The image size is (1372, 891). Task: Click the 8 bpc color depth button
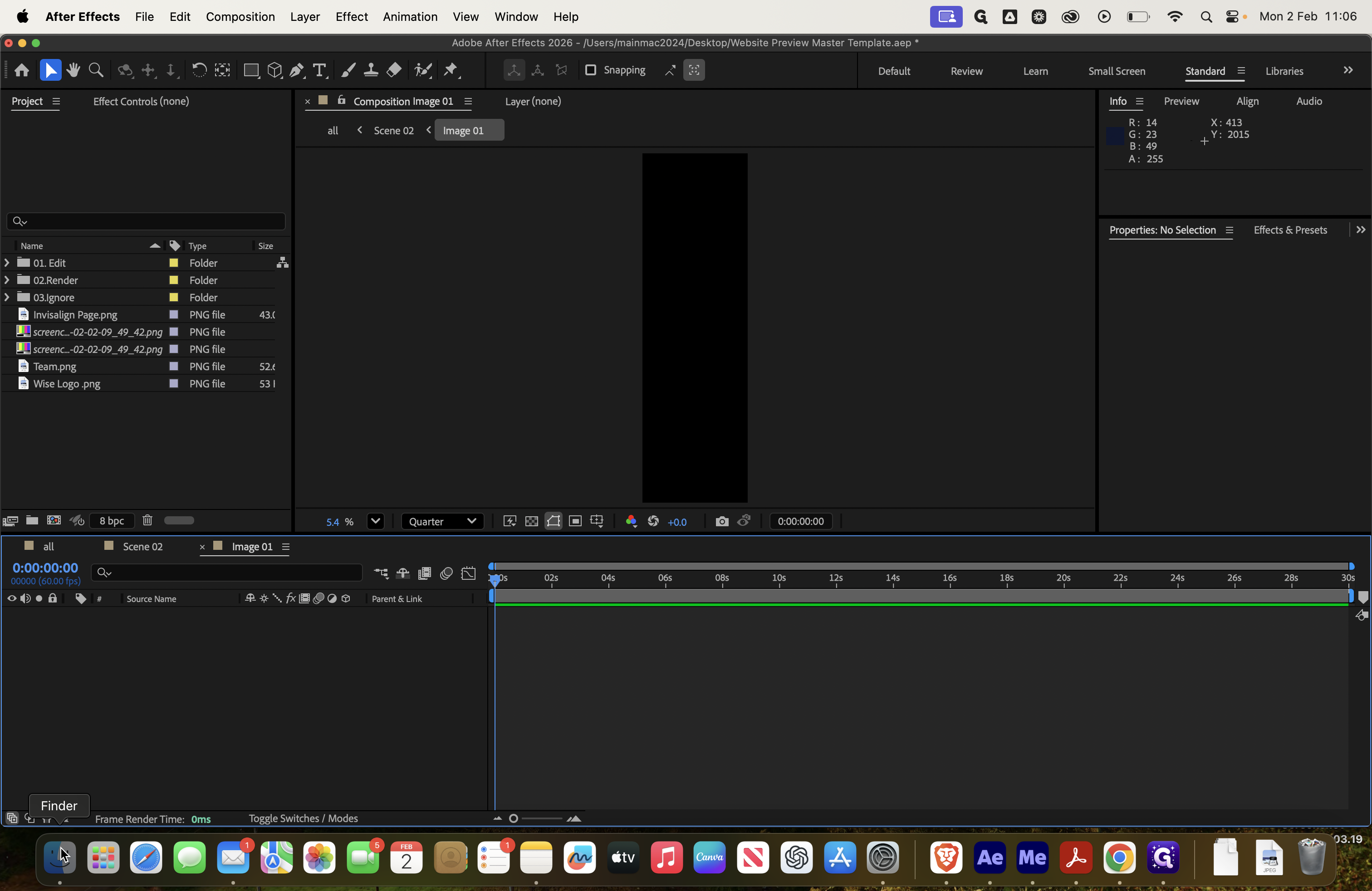click(112, 520)
